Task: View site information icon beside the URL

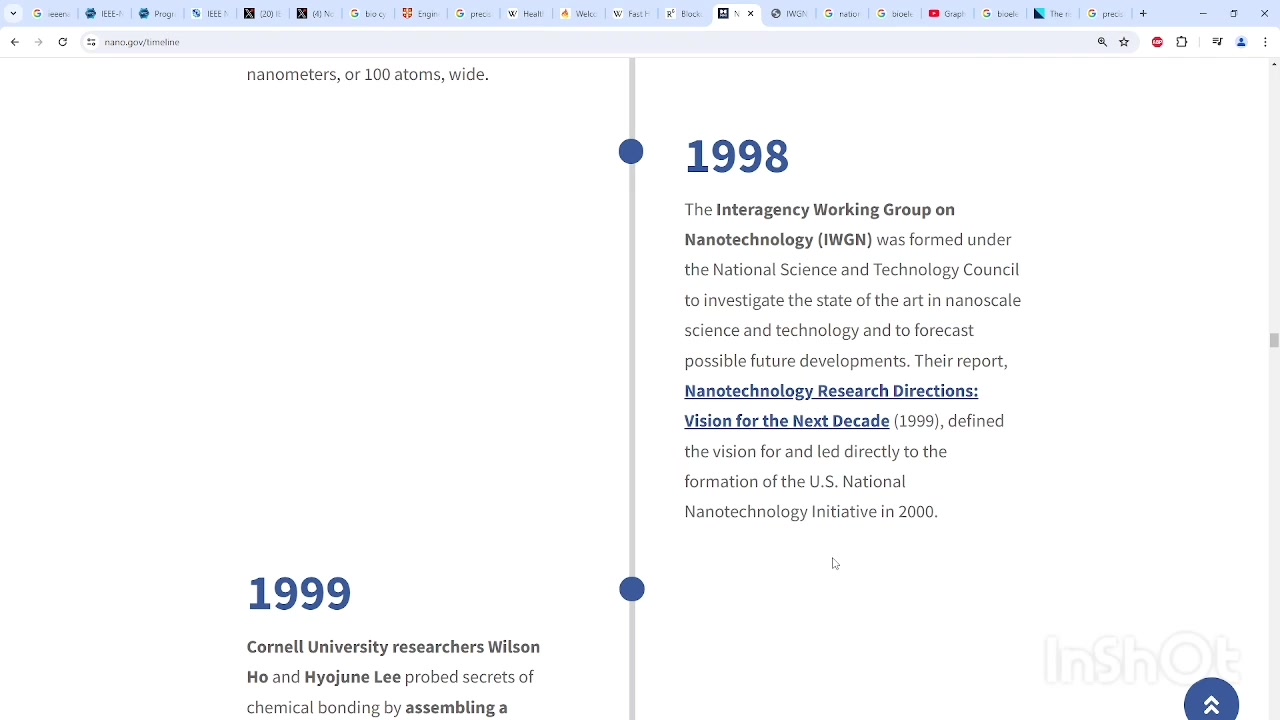Action: coord(91,42)
